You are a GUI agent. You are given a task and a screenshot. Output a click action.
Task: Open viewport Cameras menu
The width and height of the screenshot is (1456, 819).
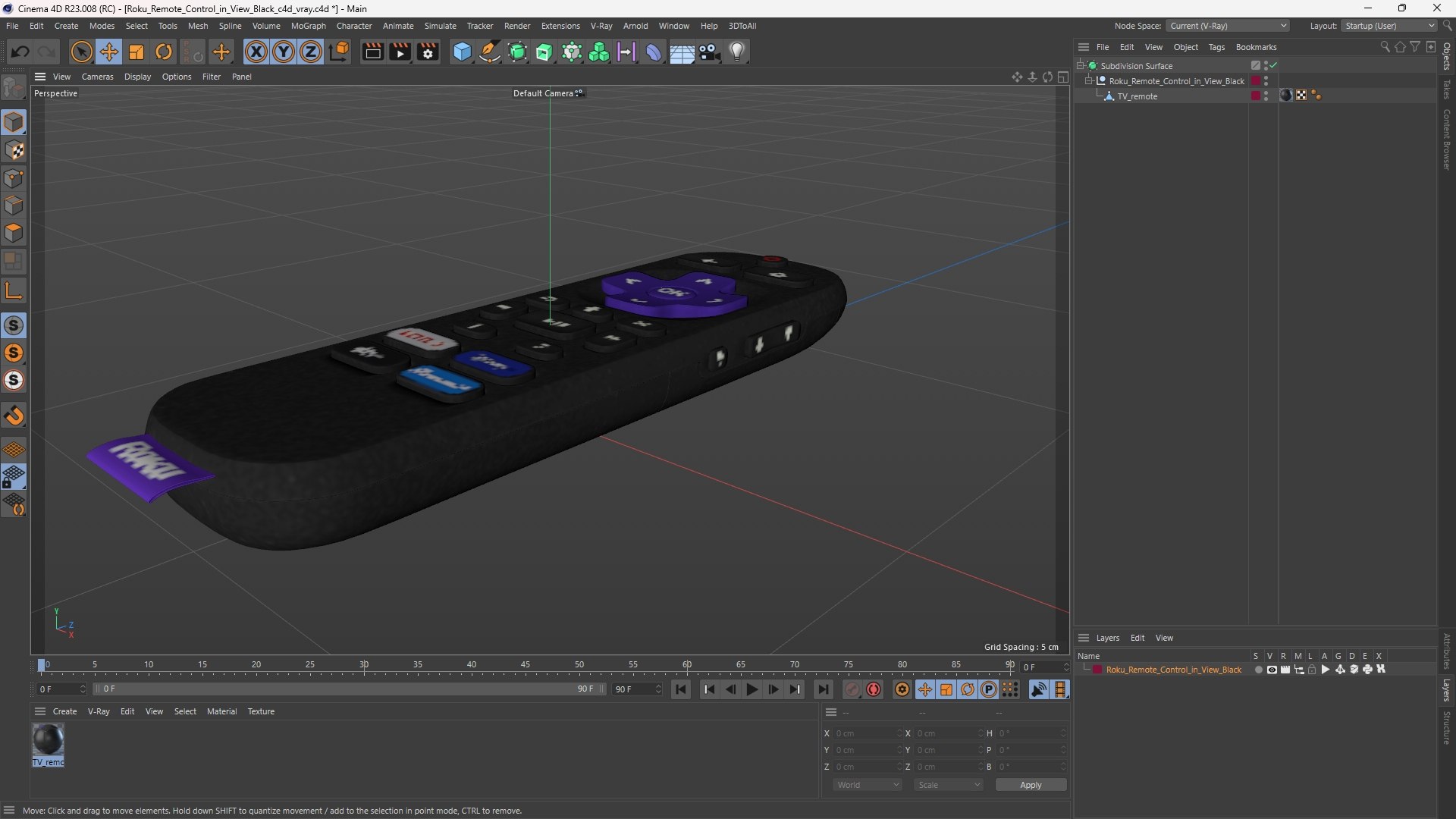[97, 77]
